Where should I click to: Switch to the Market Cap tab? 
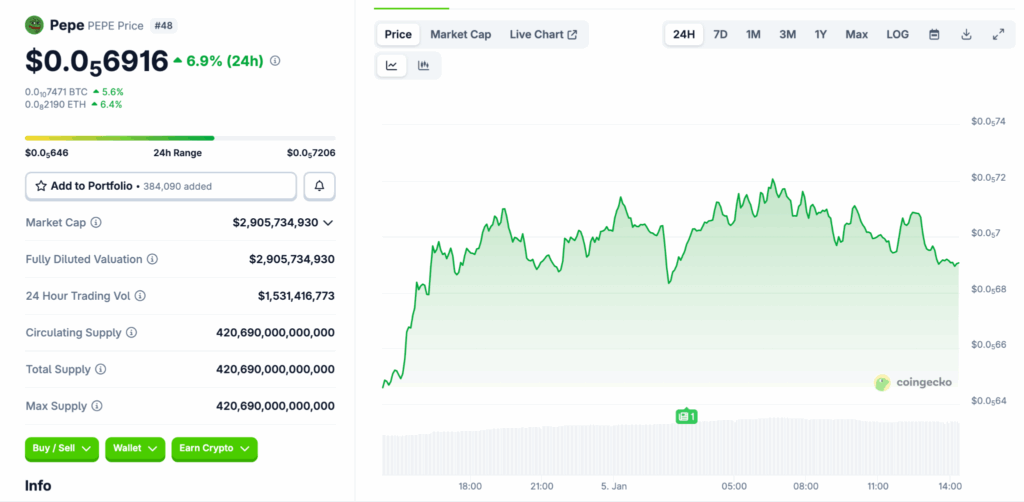460,34
